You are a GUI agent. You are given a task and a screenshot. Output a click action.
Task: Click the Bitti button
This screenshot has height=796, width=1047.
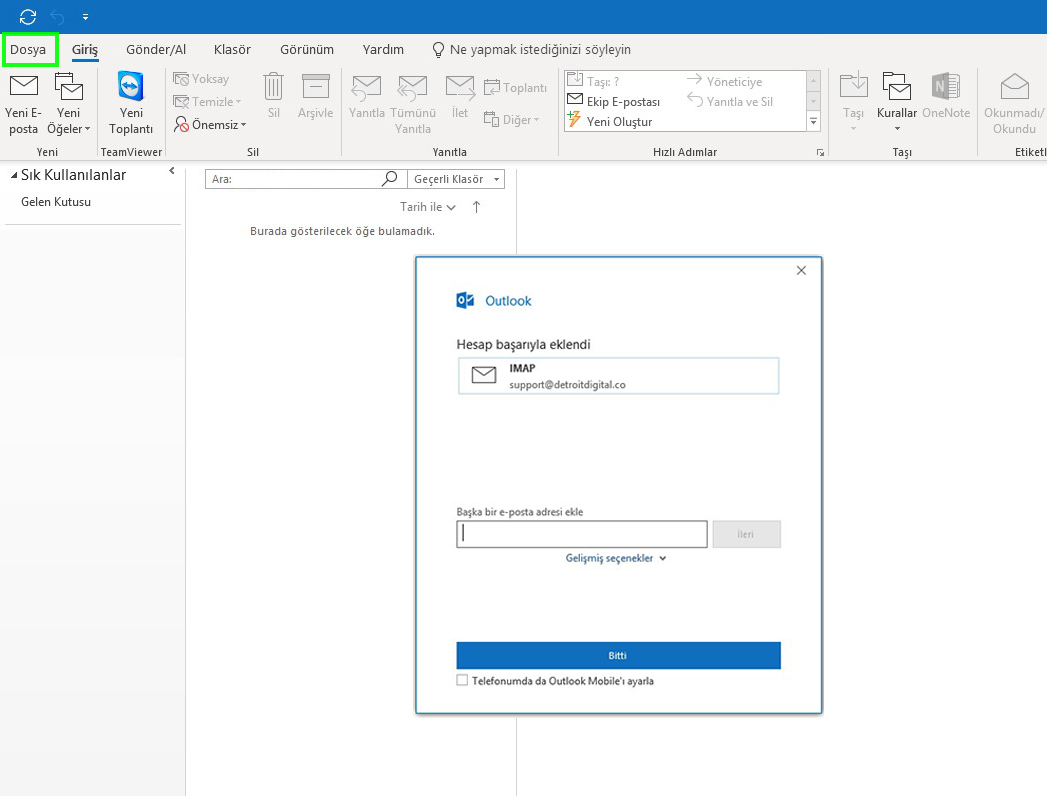point(618,655)
